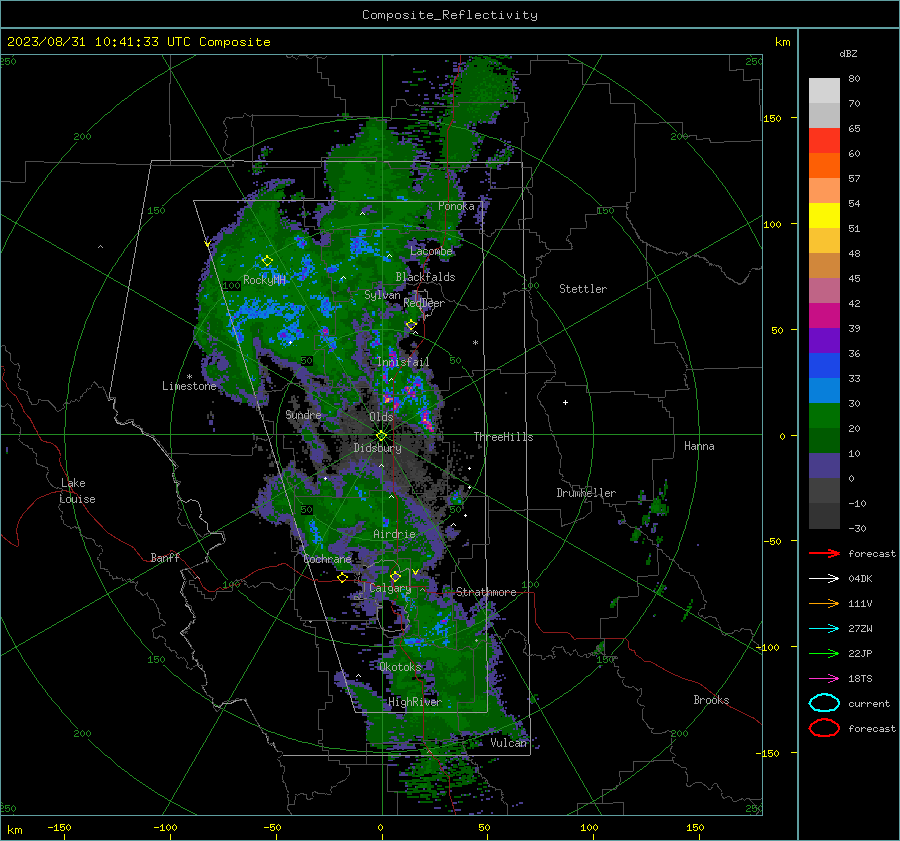The image size is (900, 841).
Task: Click the red forecast arrow legend icon
Action: pos(824,553)
